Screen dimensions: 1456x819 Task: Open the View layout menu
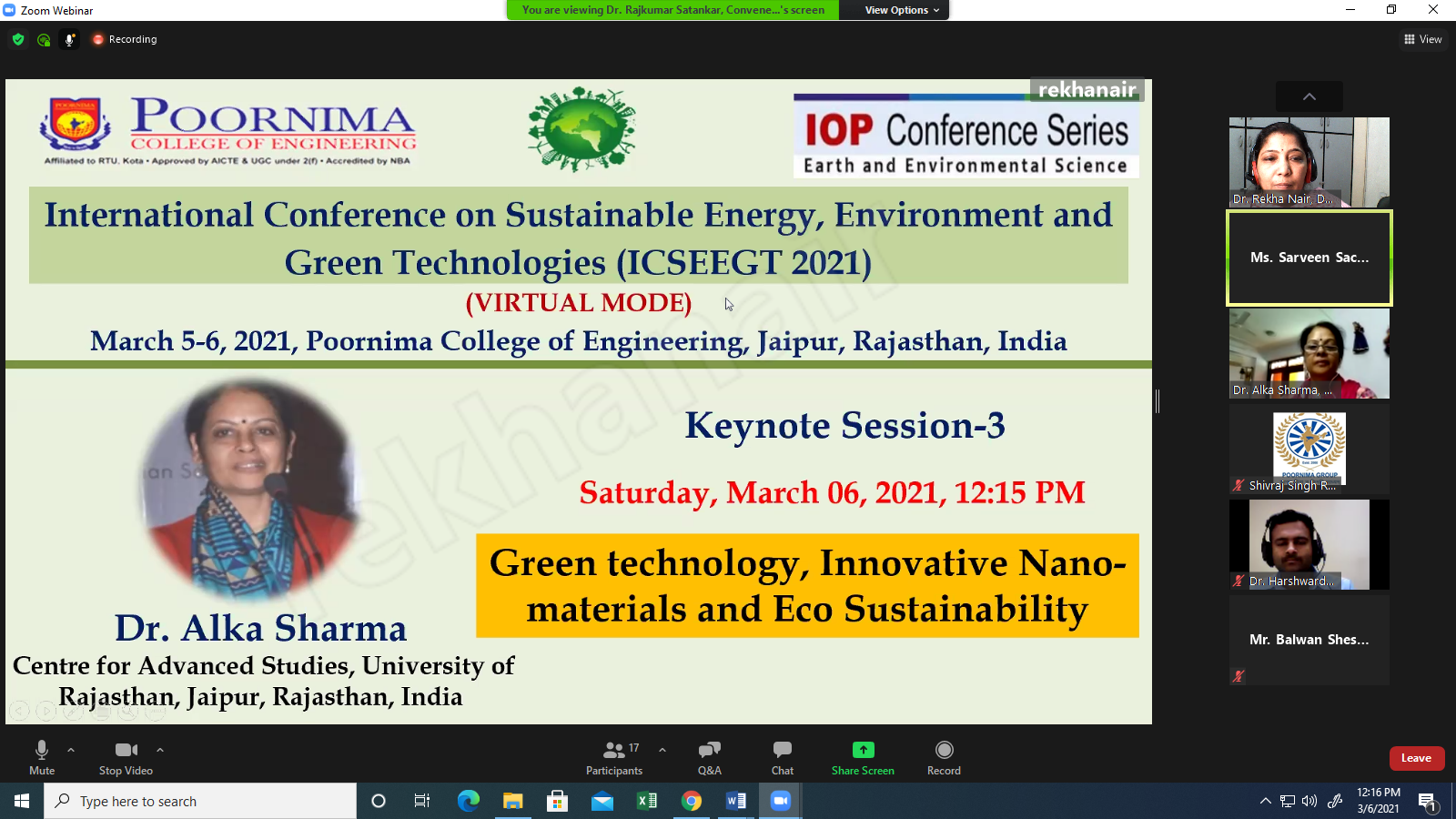(x=1422, y=39)
